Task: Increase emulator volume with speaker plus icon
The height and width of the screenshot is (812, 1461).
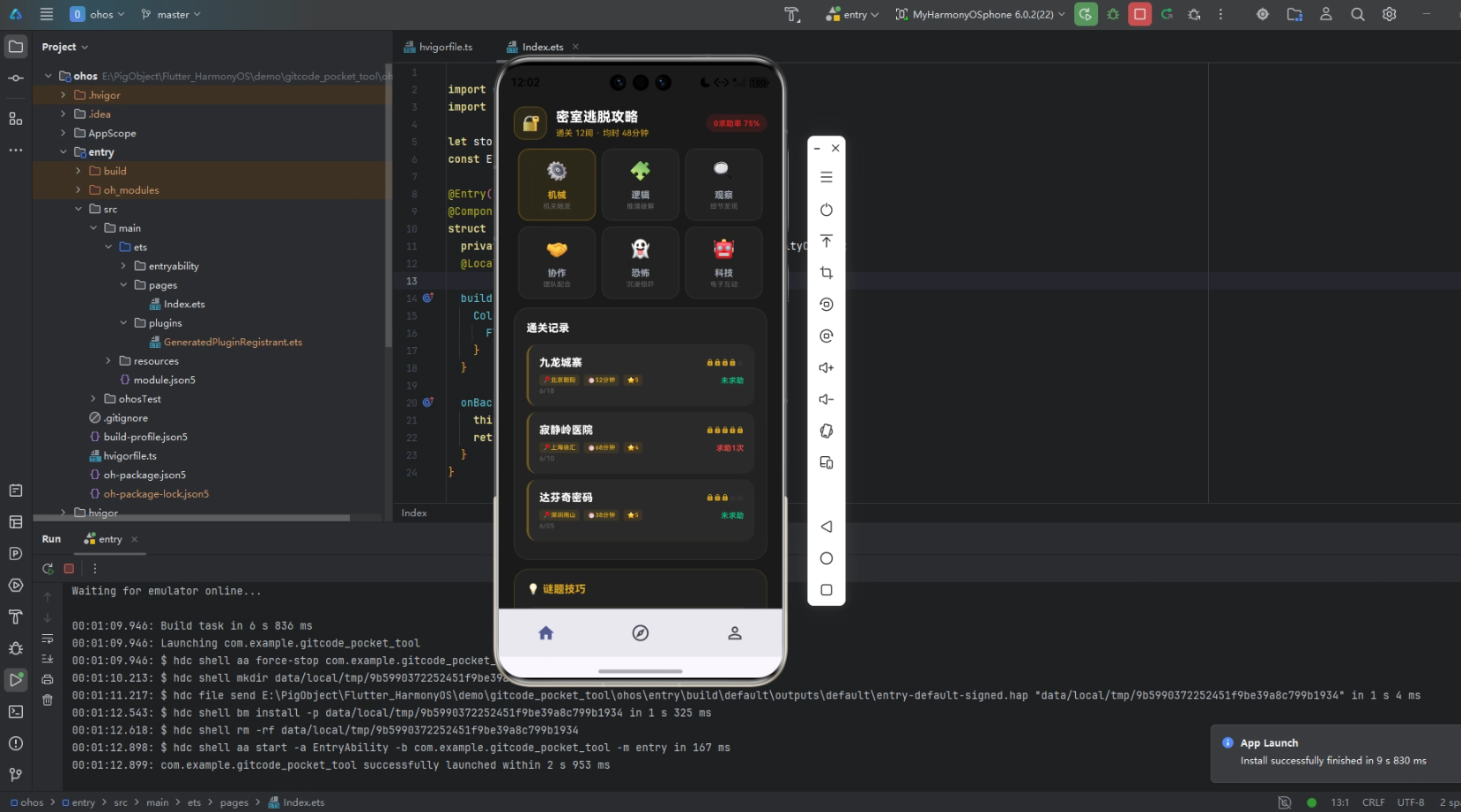Action: pos(827,368)
